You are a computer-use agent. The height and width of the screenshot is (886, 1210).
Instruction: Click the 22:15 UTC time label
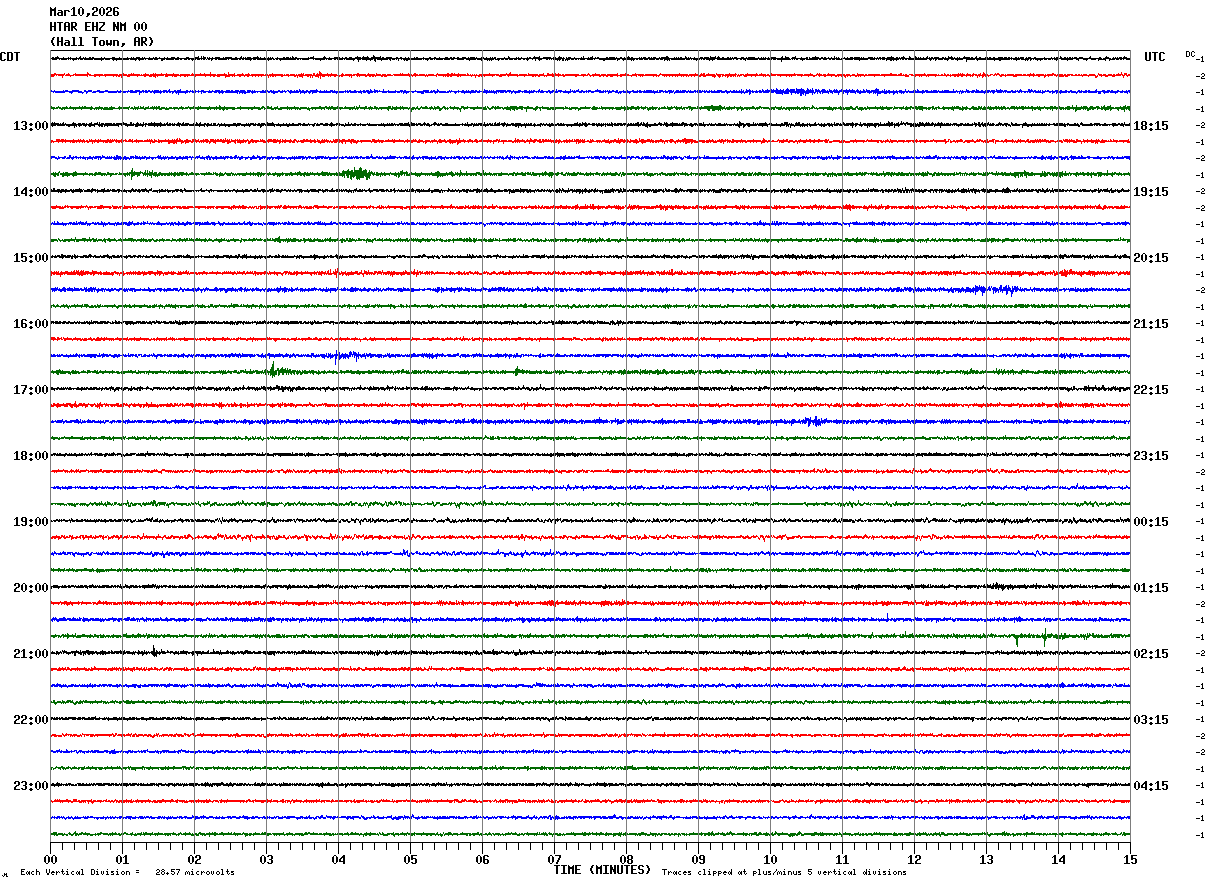point(1151,390)
